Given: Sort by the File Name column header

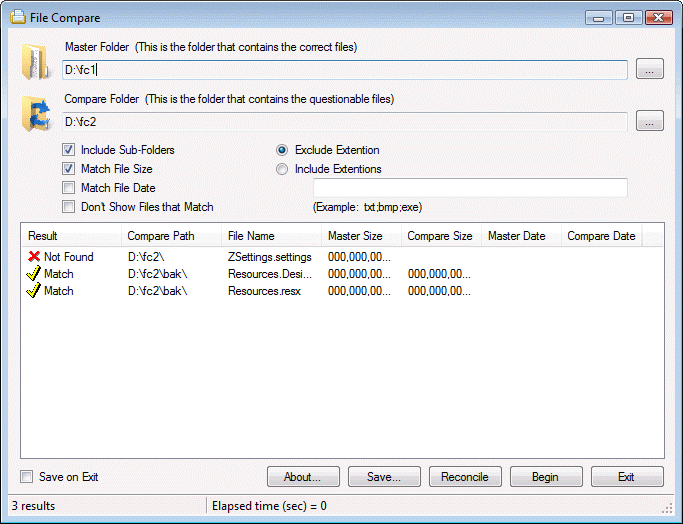Looking at the screenshot, I should tap(271, 236).
